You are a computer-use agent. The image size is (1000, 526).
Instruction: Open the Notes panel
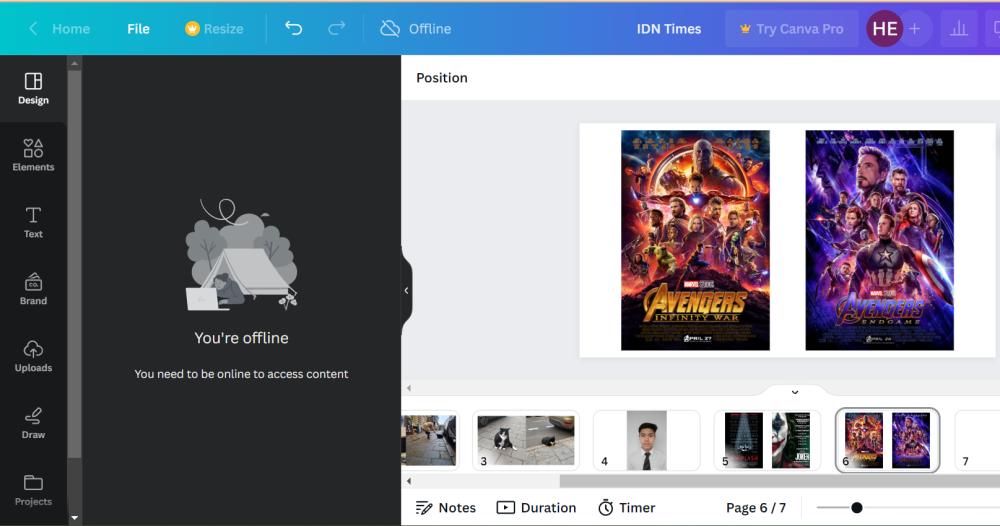click(446, 508)
